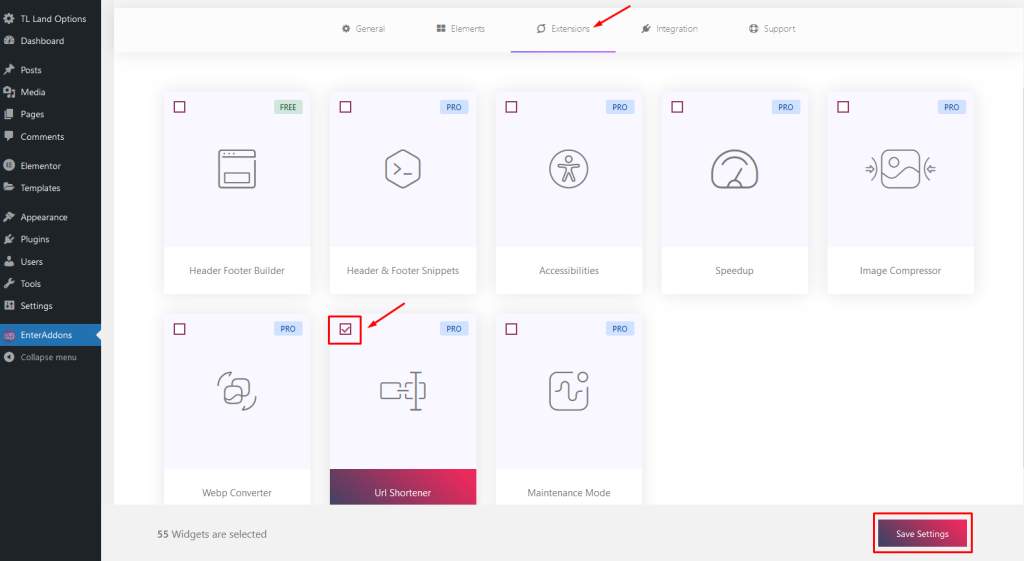This screenshot has width=1024, height=561.
Task: Enable the Header Footer Builder checkbox
Action: pyautogui.click(x=180, y=107)
